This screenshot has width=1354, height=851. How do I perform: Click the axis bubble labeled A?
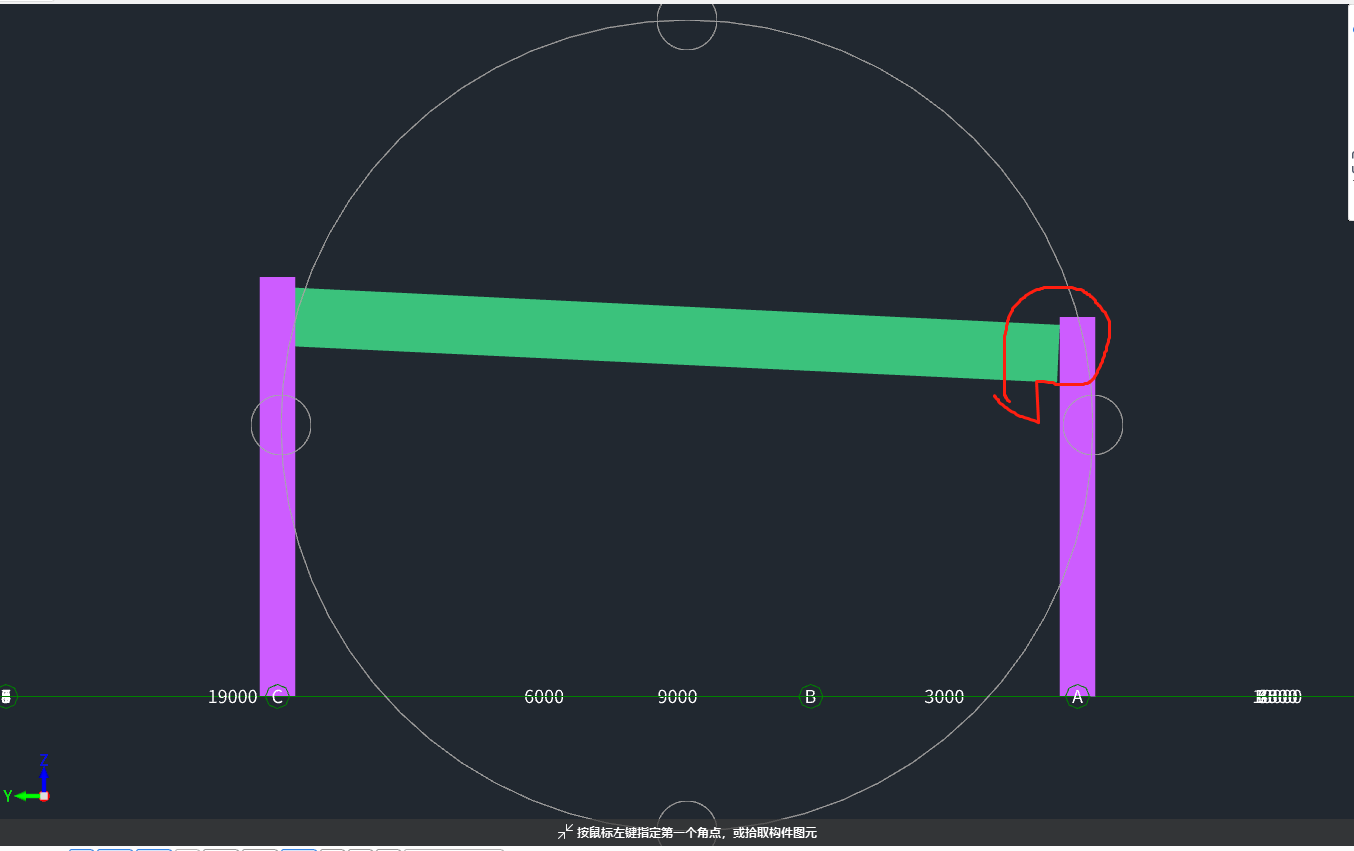[x=1077, y=696]
